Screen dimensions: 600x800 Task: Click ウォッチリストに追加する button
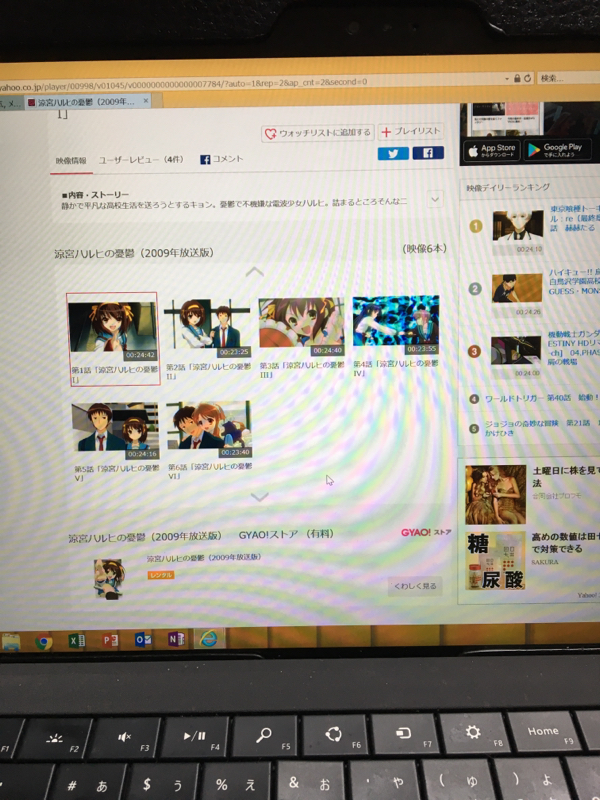317,132
